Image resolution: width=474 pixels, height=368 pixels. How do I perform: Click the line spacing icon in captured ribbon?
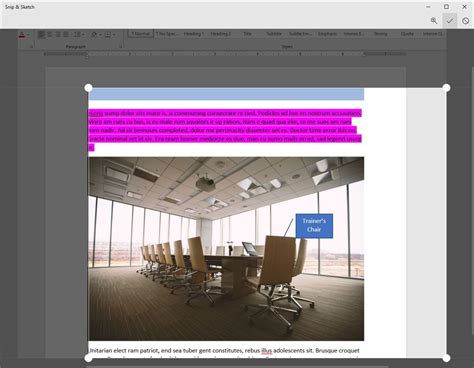(77, 34)
